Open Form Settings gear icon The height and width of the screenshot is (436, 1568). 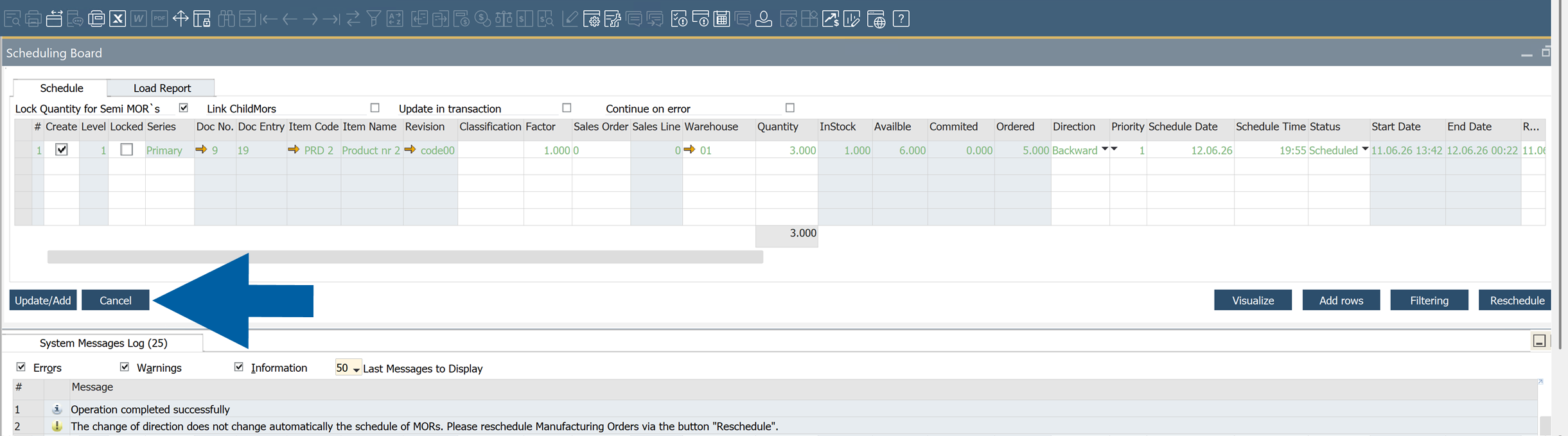[x=592, y=19]
